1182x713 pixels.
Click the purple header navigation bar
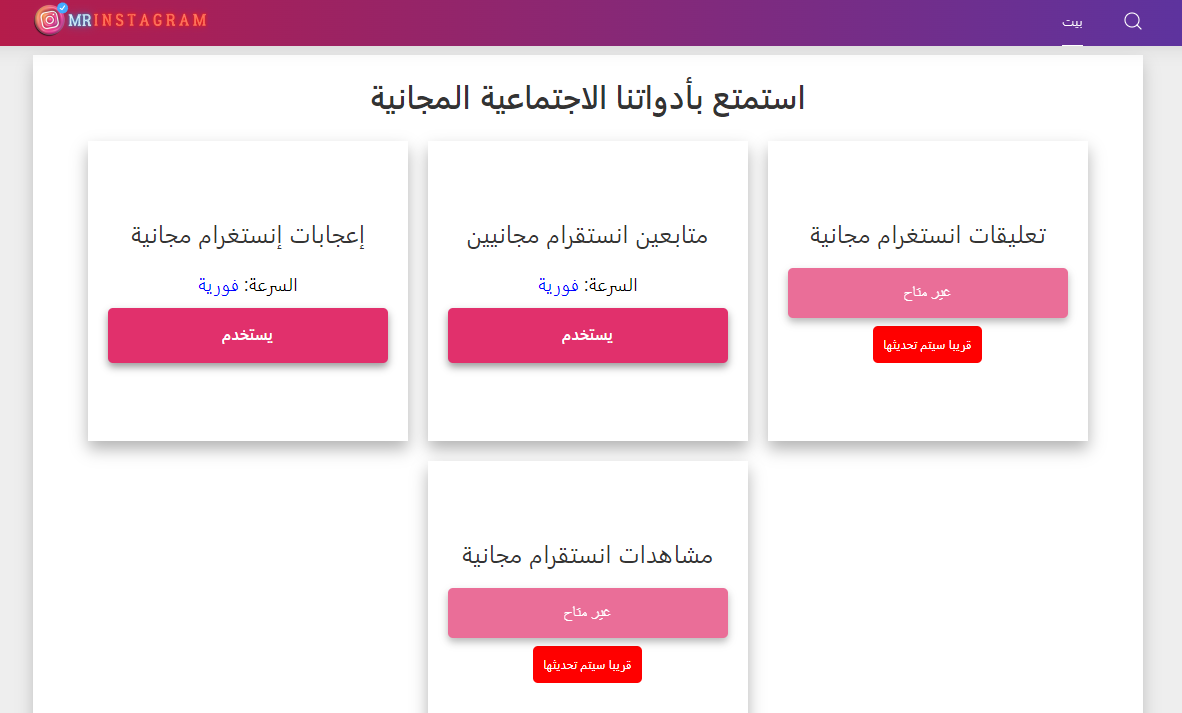[600, 22]
